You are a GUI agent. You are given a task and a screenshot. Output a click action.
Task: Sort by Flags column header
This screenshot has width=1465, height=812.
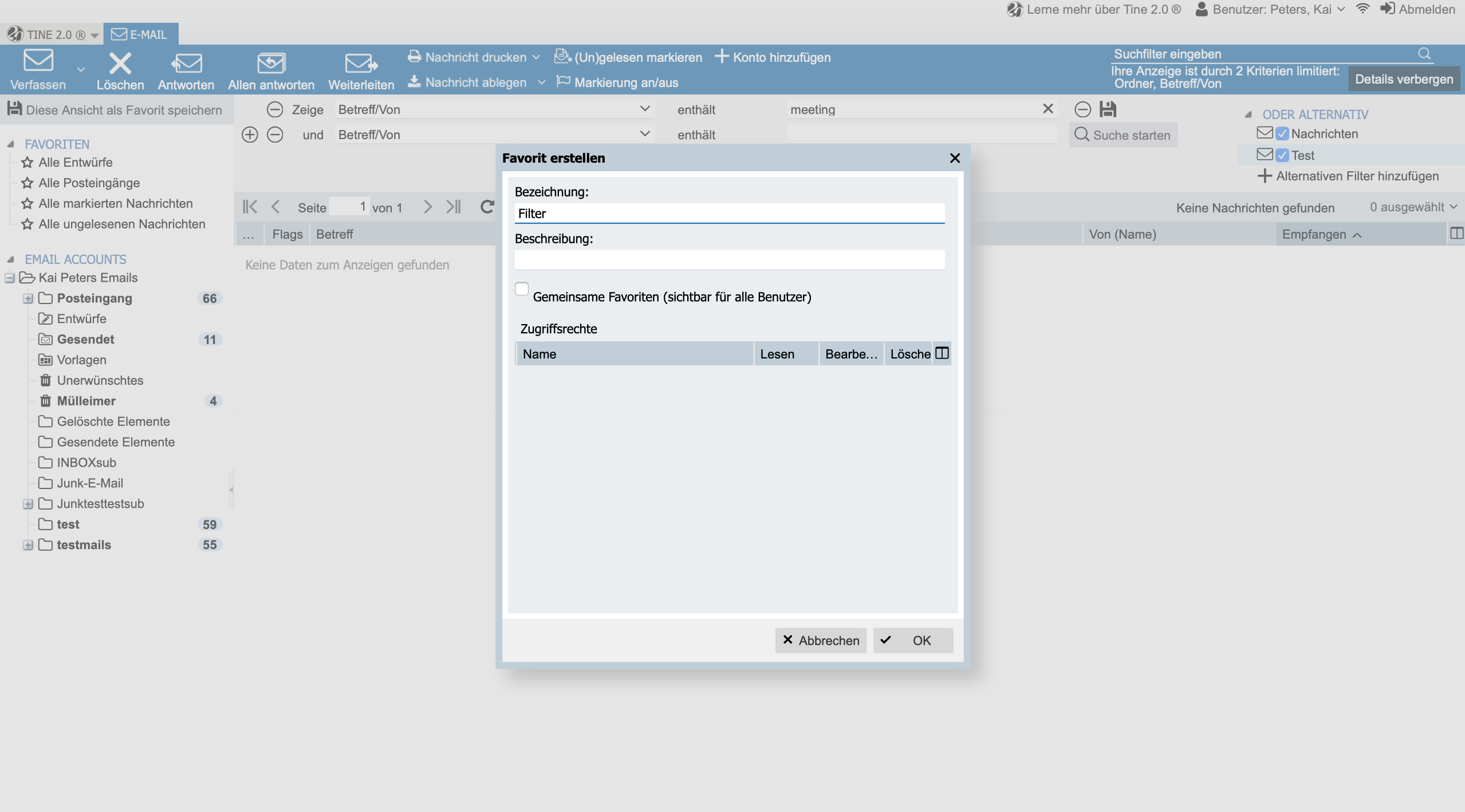coord(287,234)
